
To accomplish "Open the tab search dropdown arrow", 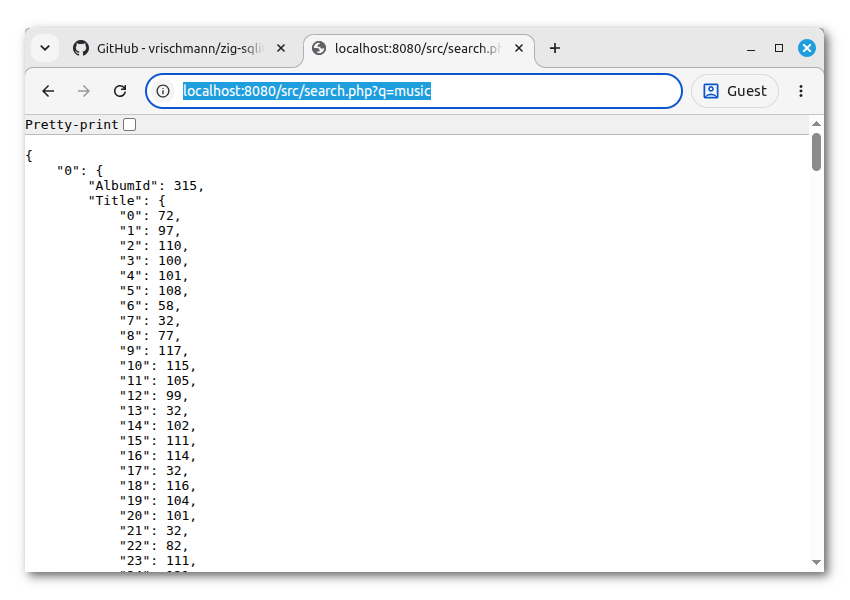I will tap(45, 48).
